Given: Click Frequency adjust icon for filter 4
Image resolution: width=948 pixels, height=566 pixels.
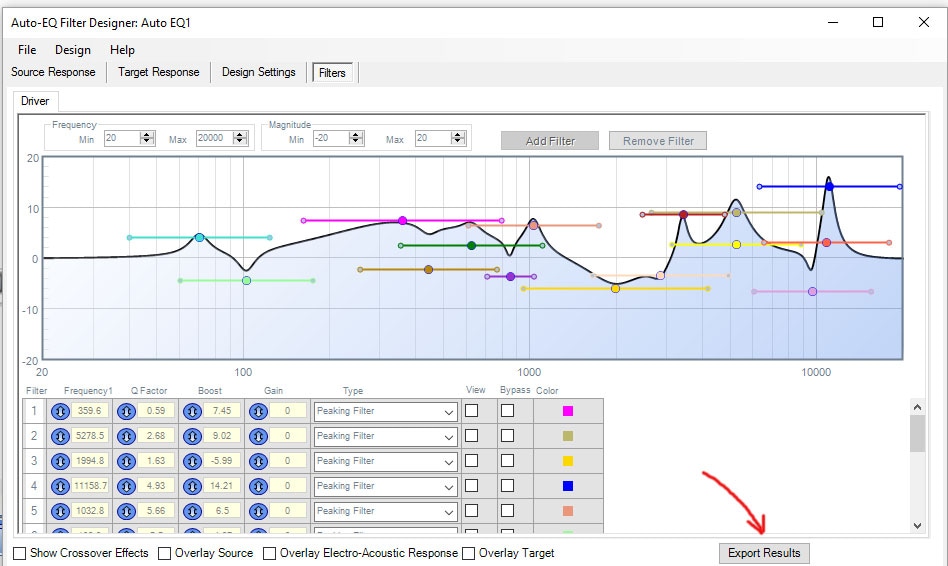Looking at the screenshot, I should point(60,486).
